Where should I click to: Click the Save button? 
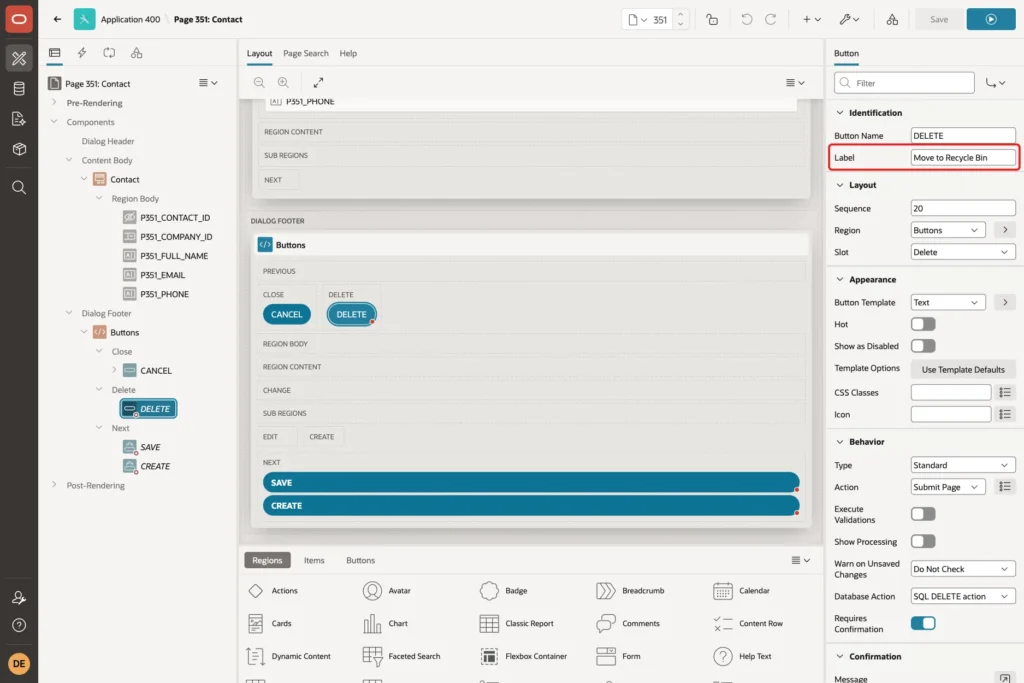click(938, 20)
